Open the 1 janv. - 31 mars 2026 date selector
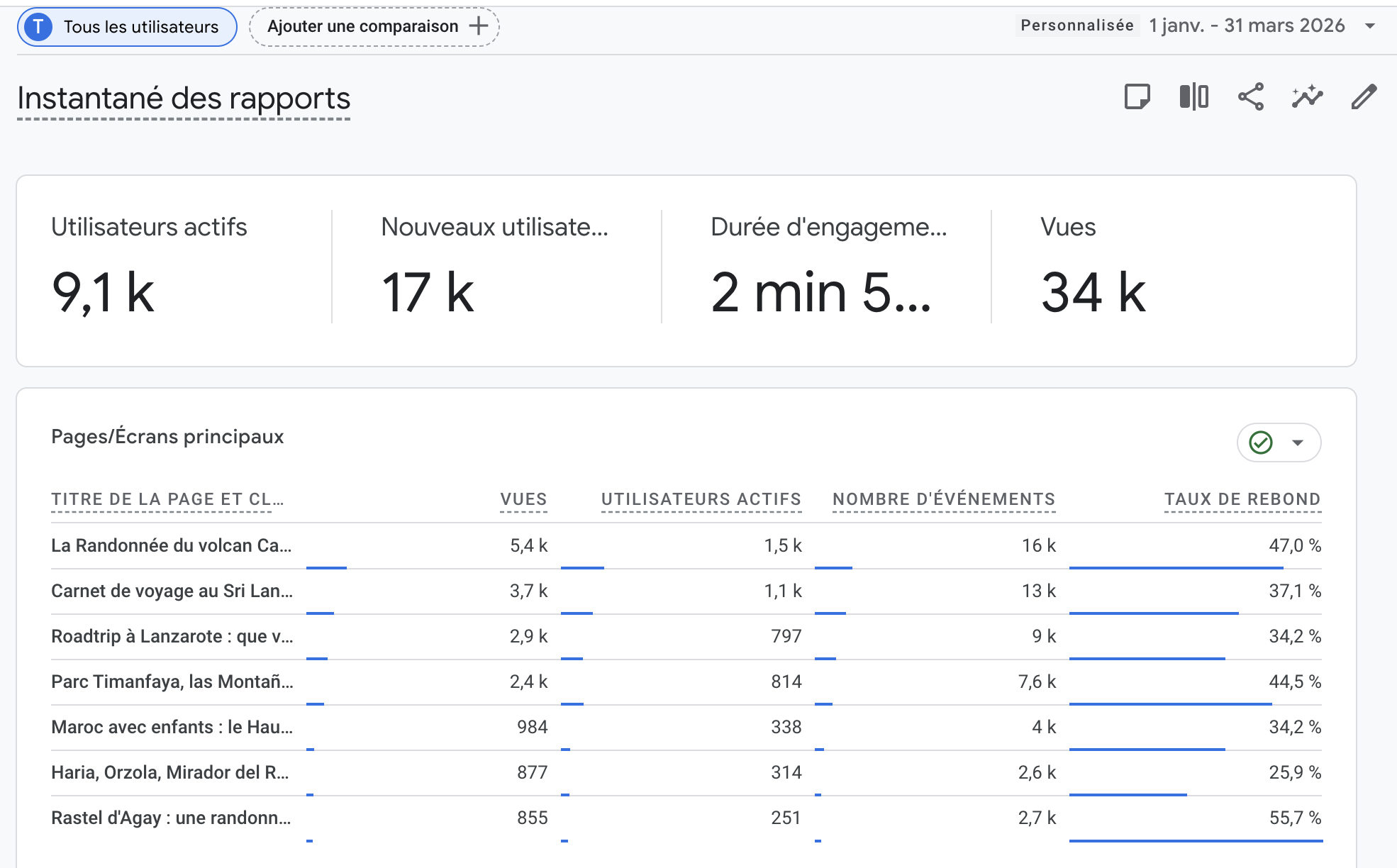The width and height of the screenshot is (1397, 868). click(1246, 26)
